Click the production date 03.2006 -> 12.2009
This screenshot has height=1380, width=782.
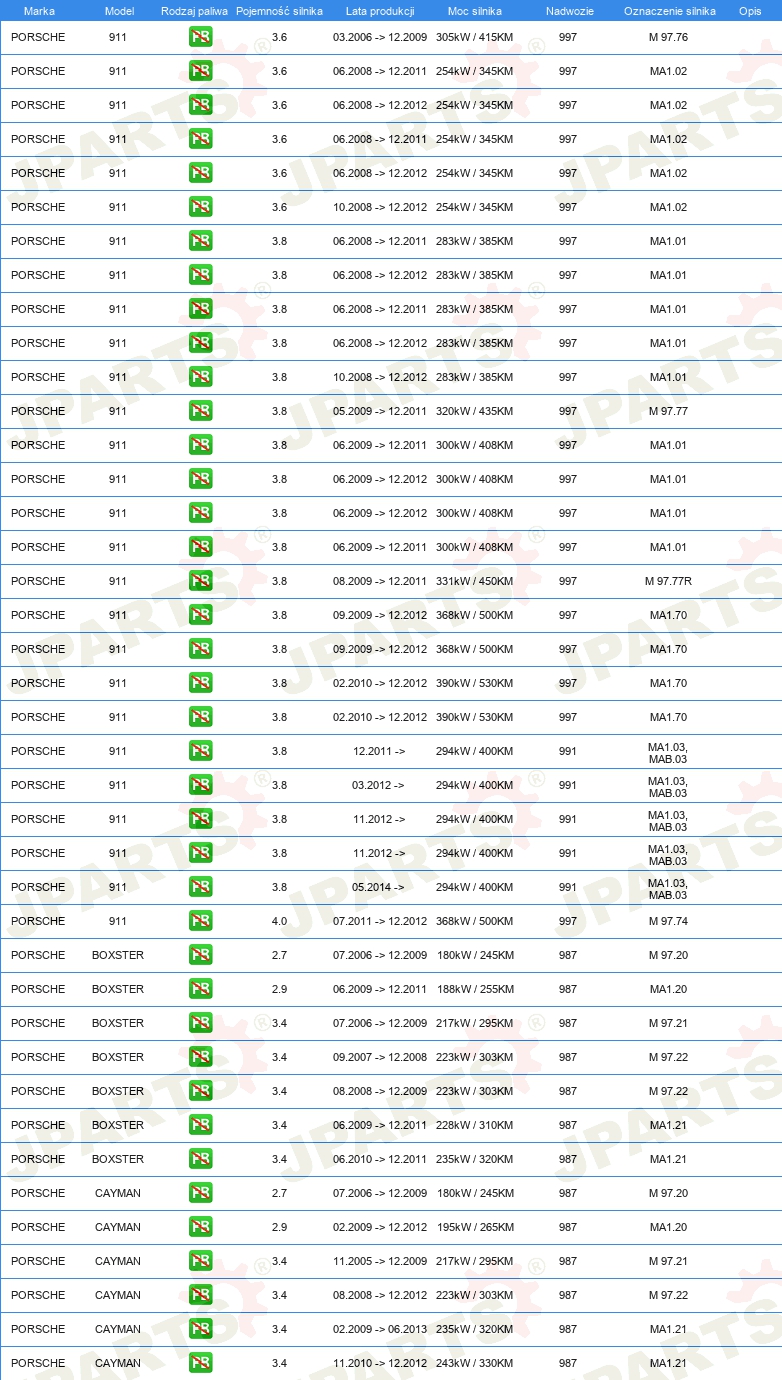(380, 37)
